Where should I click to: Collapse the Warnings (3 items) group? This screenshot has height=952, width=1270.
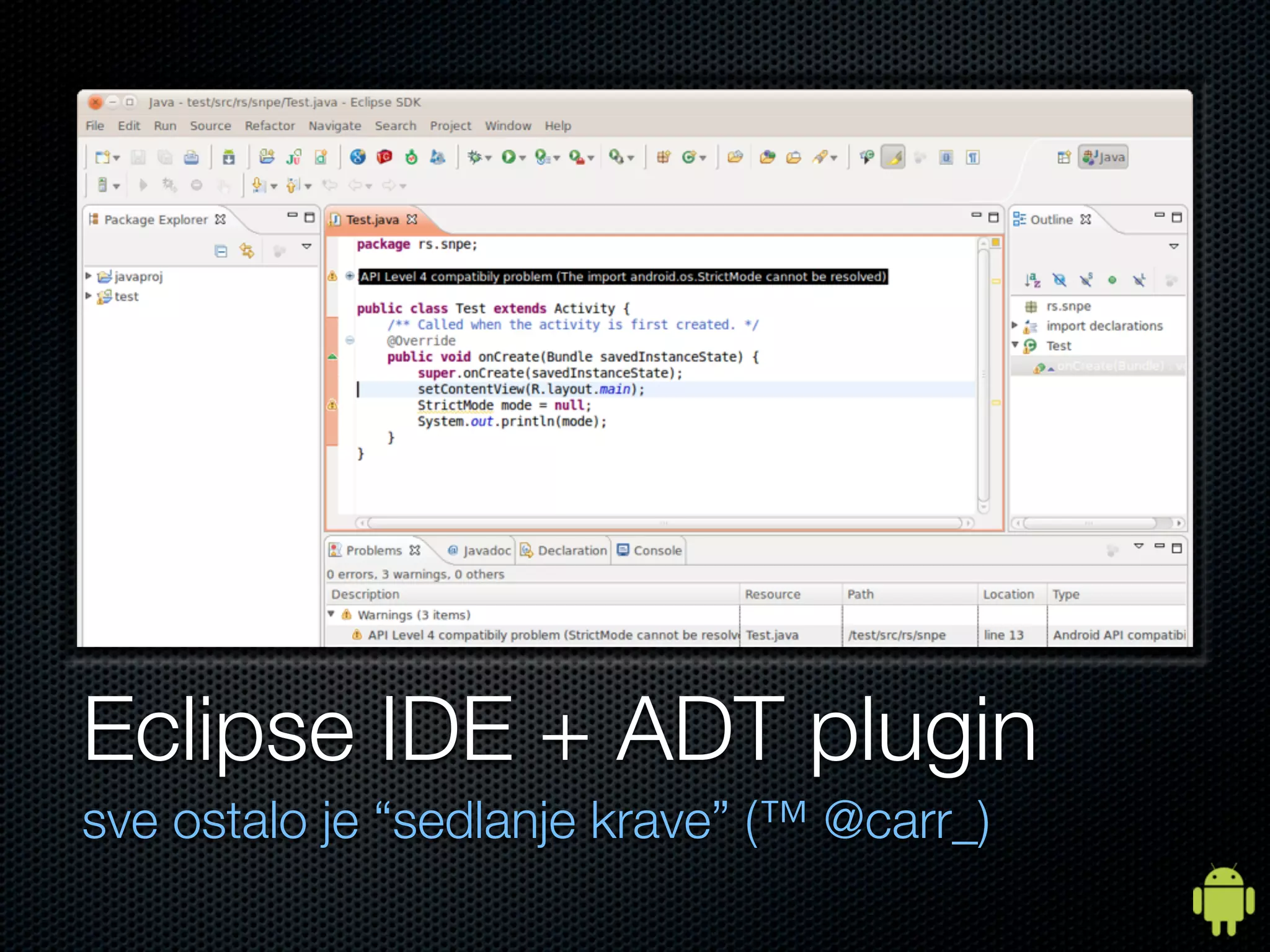[x=331, y=614]
